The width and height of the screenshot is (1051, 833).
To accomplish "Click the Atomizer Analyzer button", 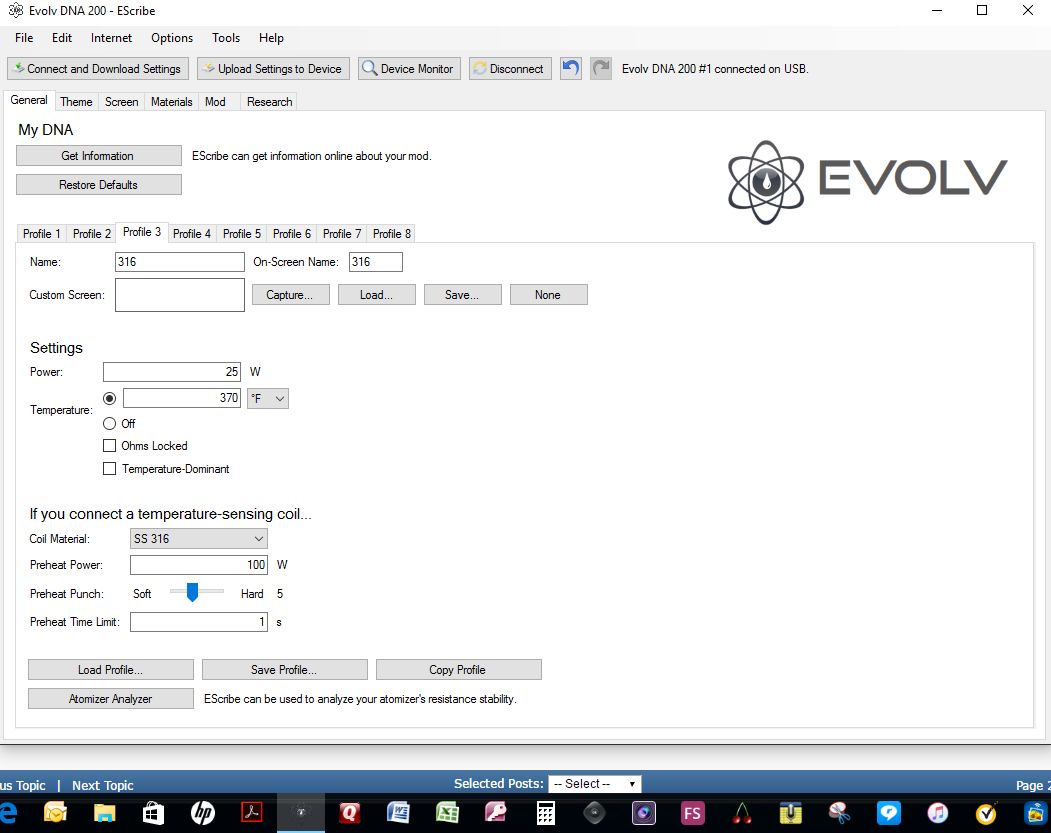I will click(x=110, y=699).
